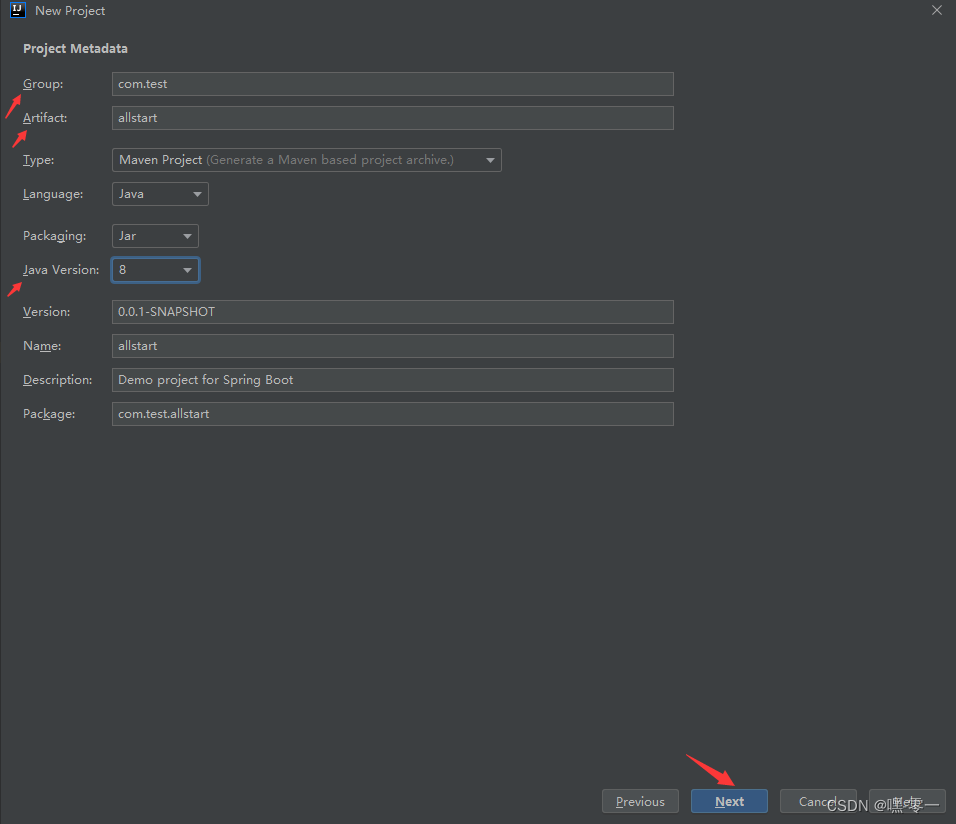Close the New Project dialog
Viewport: 956px width, 824px height.
tap(936, 10)
